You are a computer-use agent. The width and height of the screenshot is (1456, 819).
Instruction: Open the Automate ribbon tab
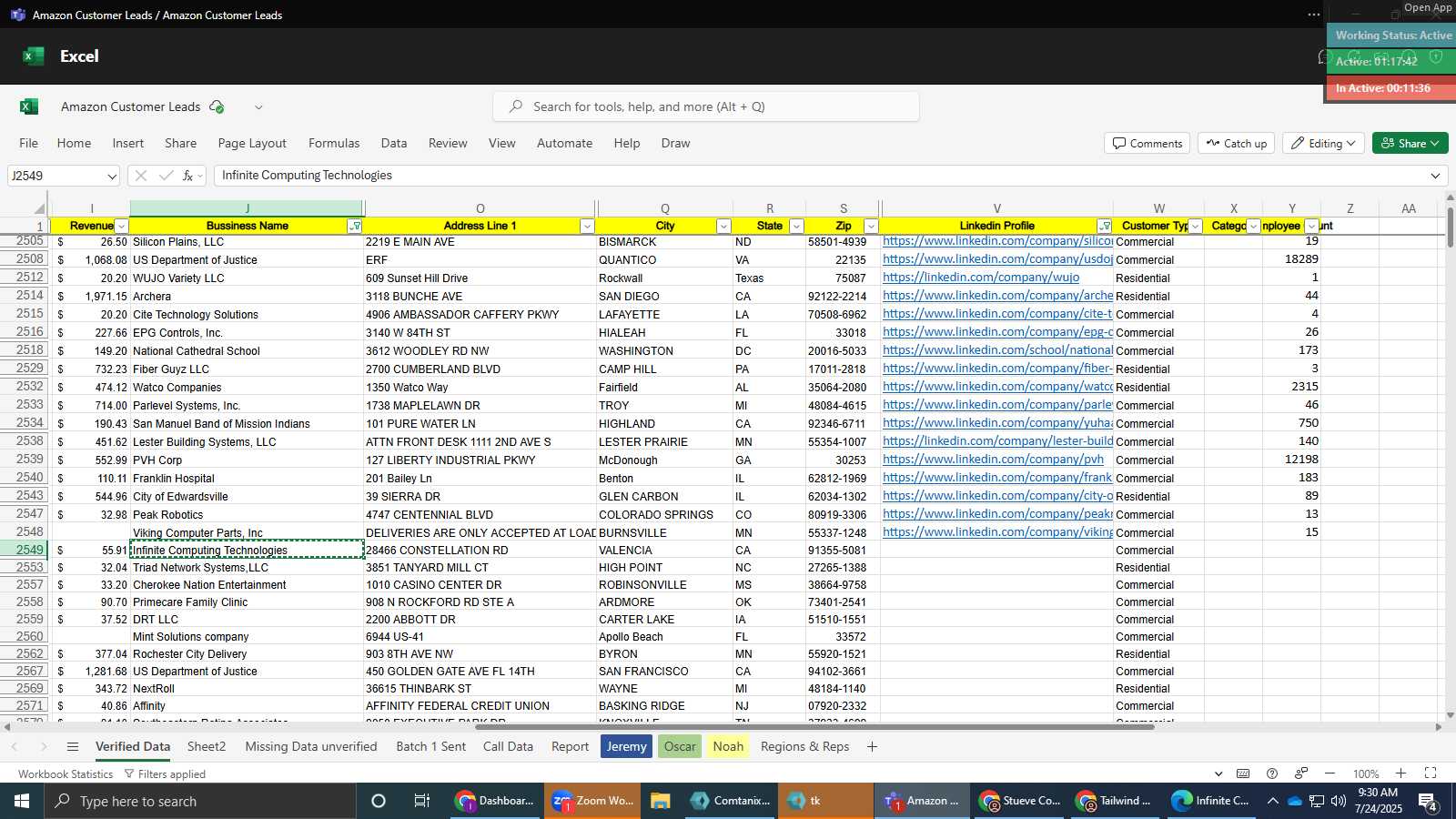tap(564, 144)
